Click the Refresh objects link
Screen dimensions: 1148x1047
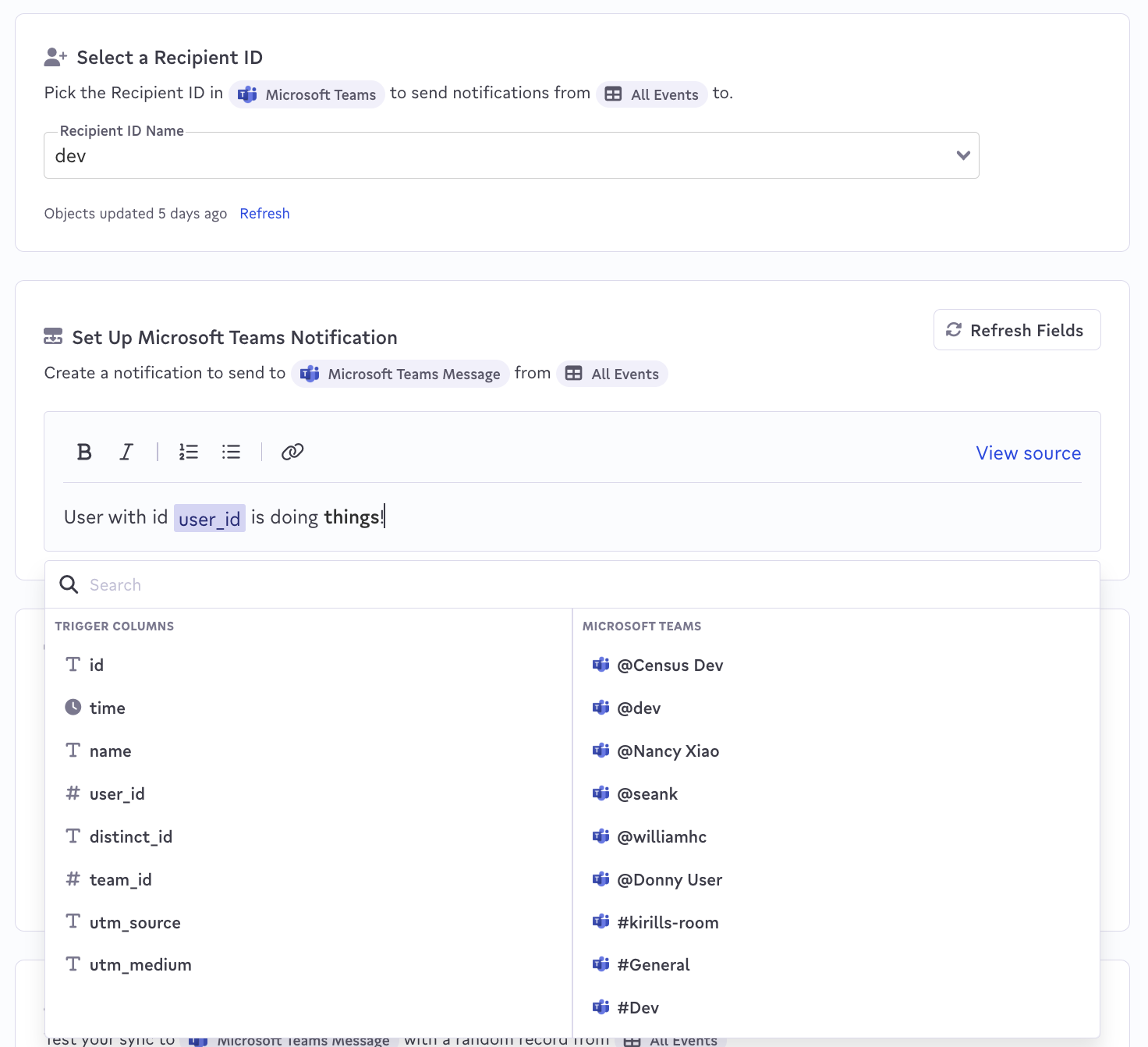[264, 214]
